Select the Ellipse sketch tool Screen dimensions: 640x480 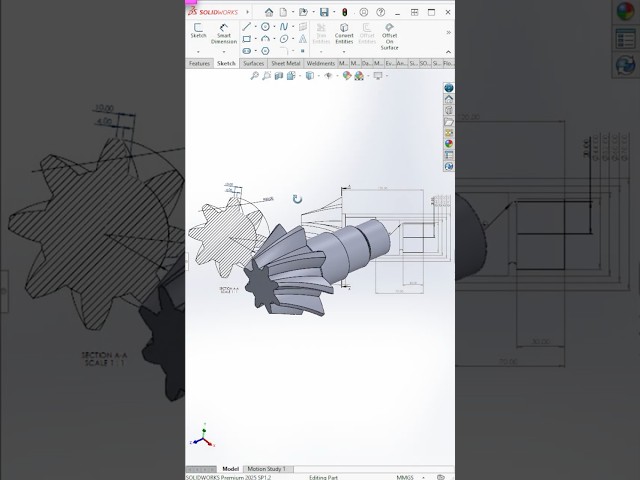(x=284, y=39)
